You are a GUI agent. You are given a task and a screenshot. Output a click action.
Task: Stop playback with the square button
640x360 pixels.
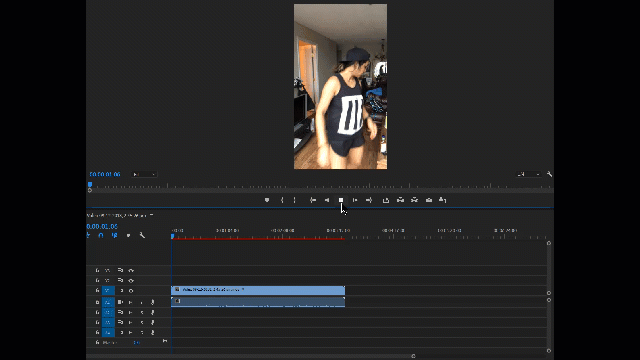coord(341,200)
